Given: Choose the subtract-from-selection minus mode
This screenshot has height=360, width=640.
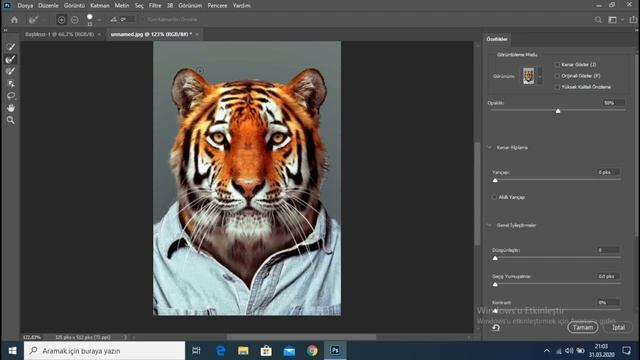Looking at the screenshot, I should pos(75,20).
